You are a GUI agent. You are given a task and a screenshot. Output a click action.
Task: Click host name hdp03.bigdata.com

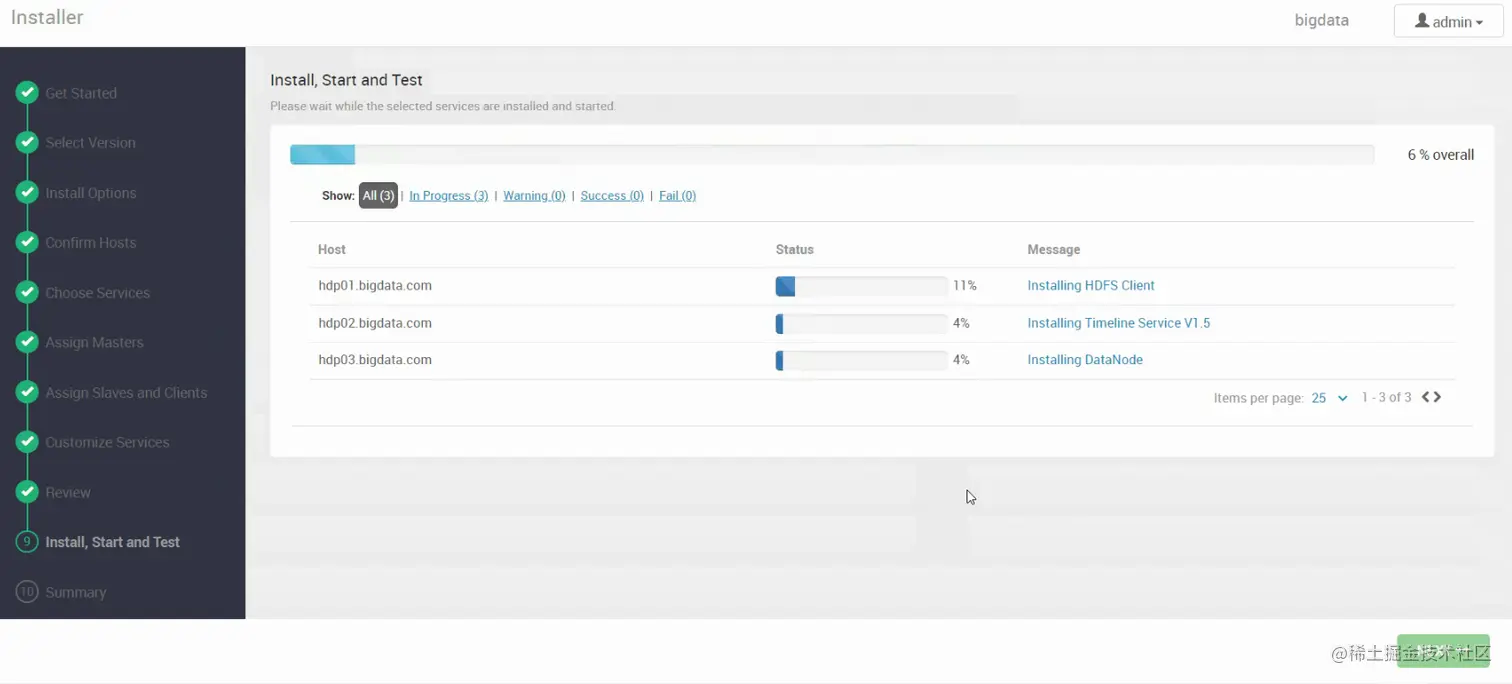click(x=375, y=360)
